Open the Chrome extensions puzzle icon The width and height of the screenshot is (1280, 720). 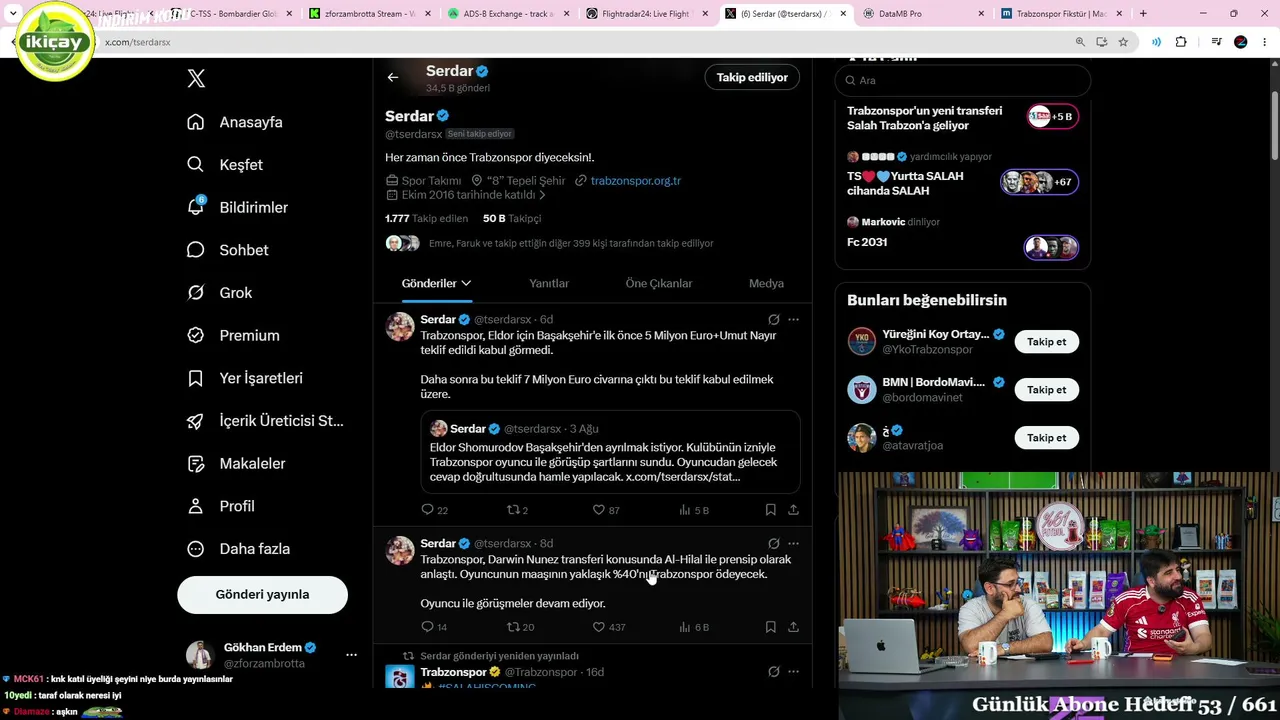tap(1181, 42)
